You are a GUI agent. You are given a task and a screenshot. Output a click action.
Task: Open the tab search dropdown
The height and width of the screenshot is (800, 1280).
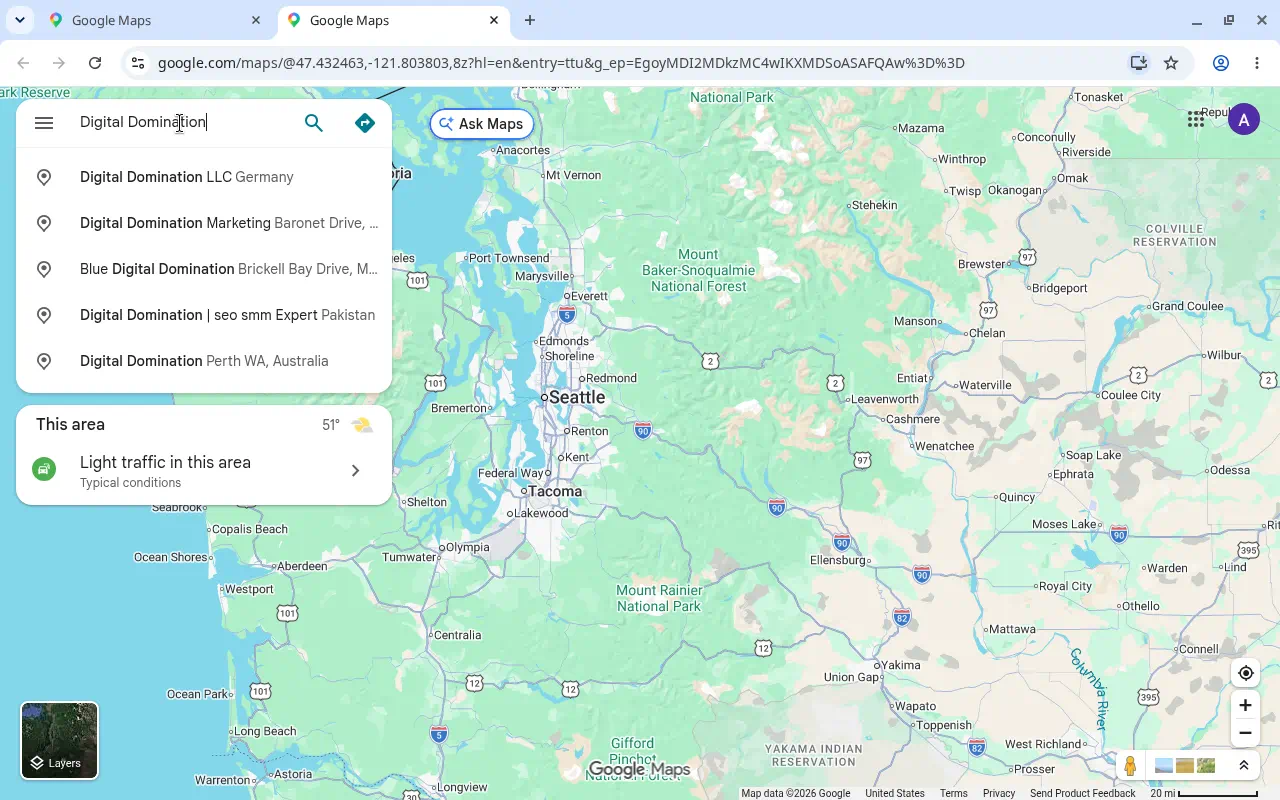pos(20,20)
